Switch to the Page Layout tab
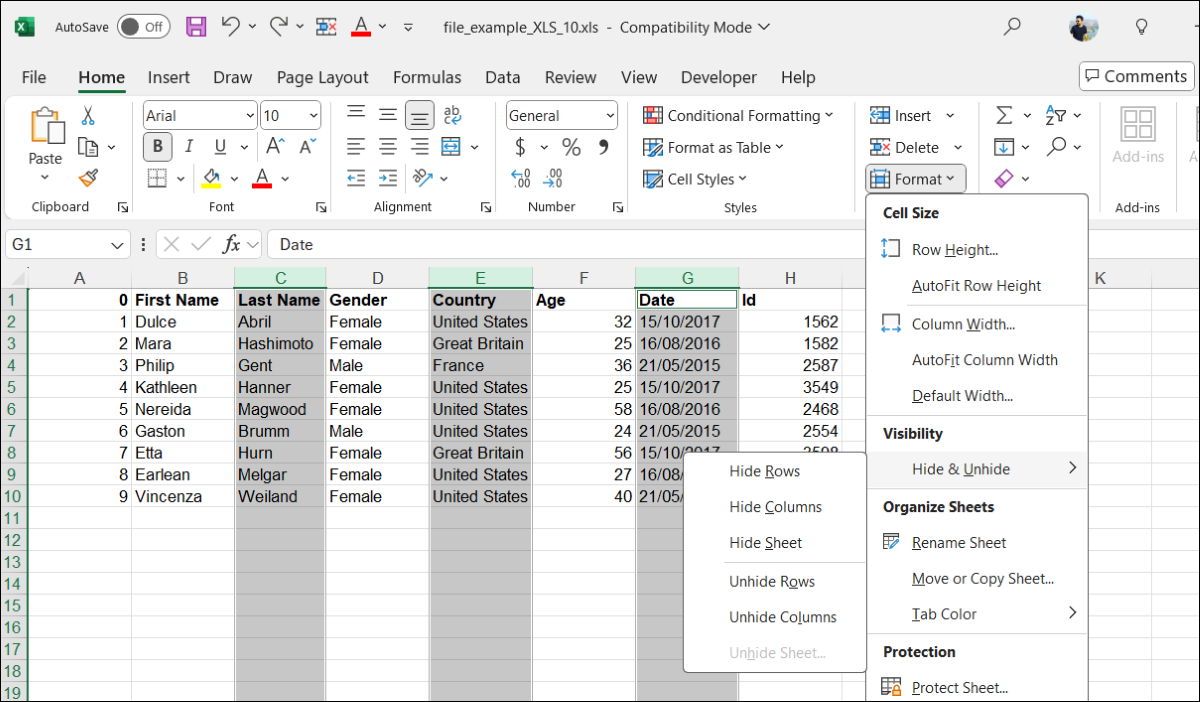1200x702 pixels. tap(323, 77)
